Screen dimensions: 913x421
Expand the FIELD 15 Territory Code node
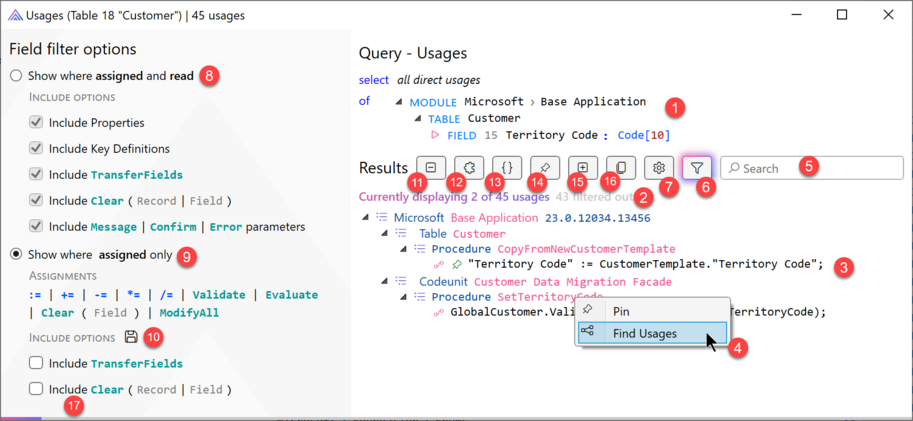tap(434, 135)
